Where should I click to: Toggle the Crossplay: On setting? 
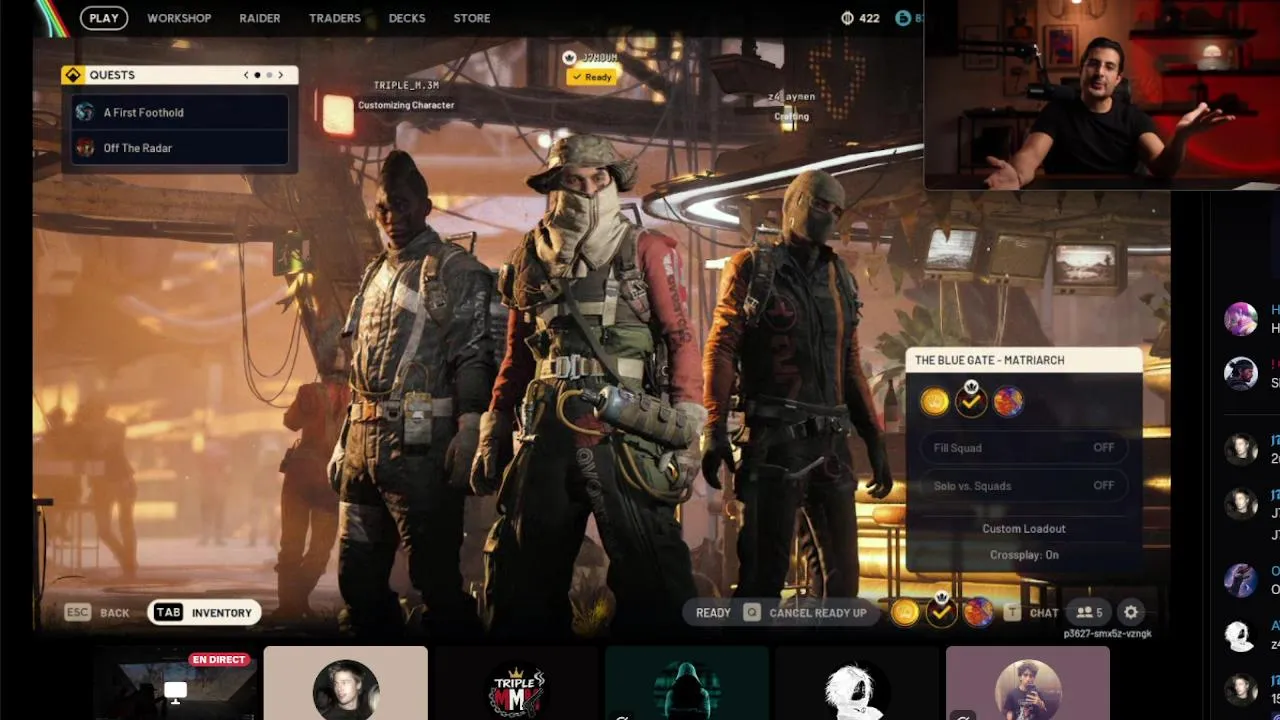coord(1024,555)
